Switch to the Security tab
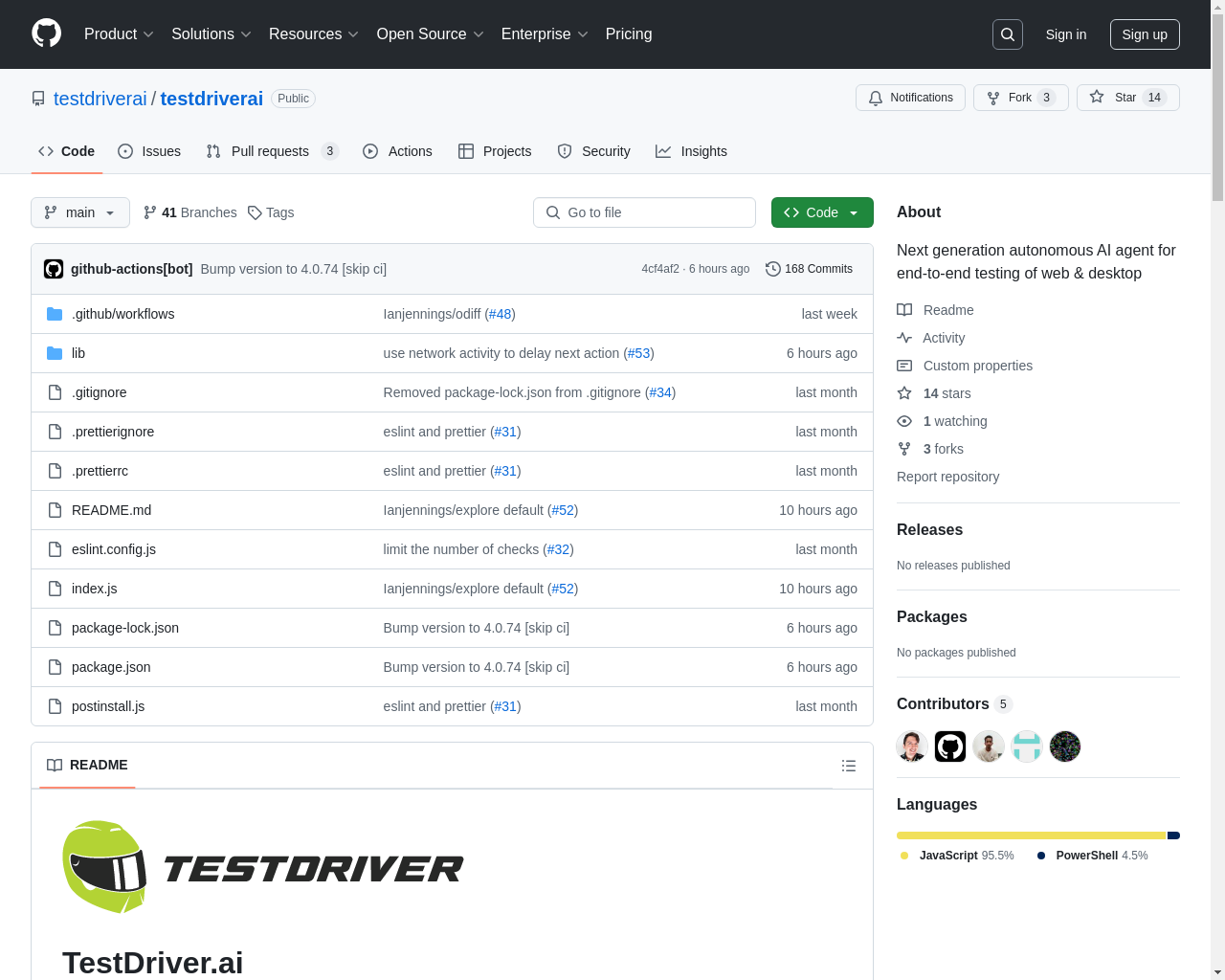 click(594, 151)
